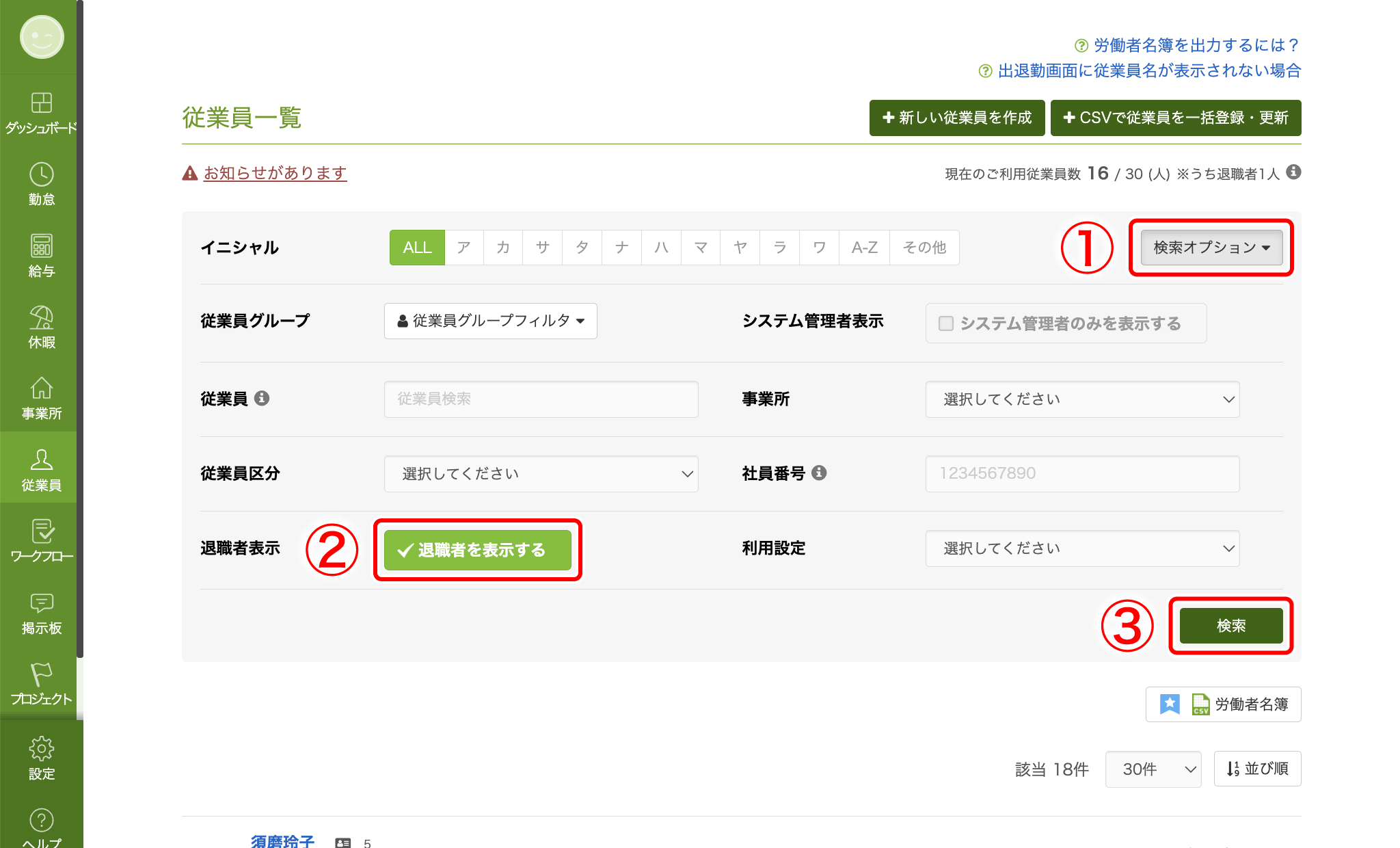Image resolution: width=1400 pixels, height=848 pixels.
Task: Open the 従業員区分 select box
Action: tap(541, 474)
